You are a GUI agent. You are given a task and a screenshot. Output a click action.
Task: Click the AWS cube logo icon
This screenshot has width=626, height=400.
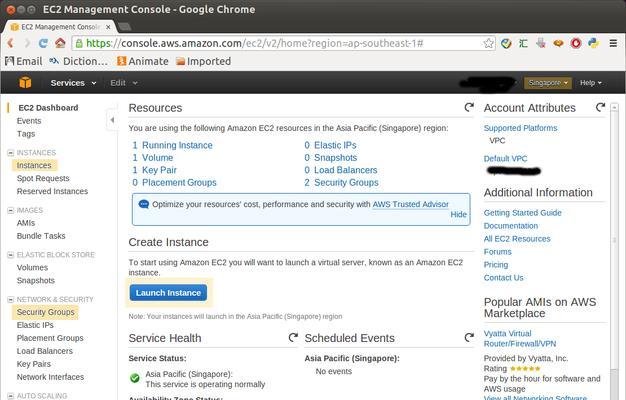25,83
